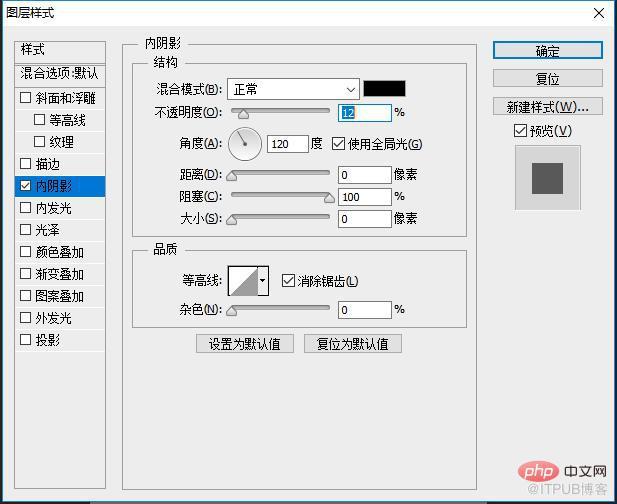
Task: Open the black shadow color swatch
Action: 384,89
